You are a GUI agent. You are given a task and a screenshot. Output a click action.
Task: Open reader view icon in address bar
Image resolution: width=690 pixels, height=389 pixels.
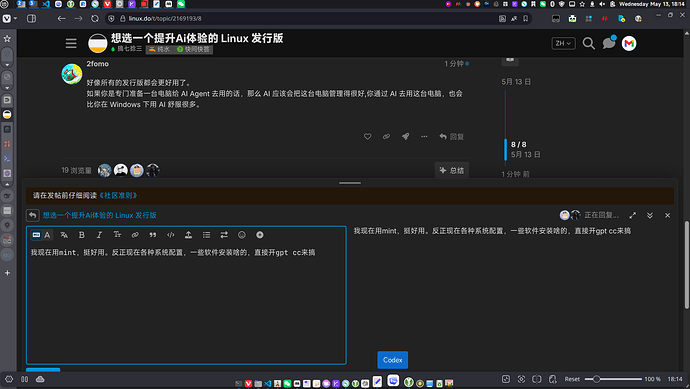[502, 18]
